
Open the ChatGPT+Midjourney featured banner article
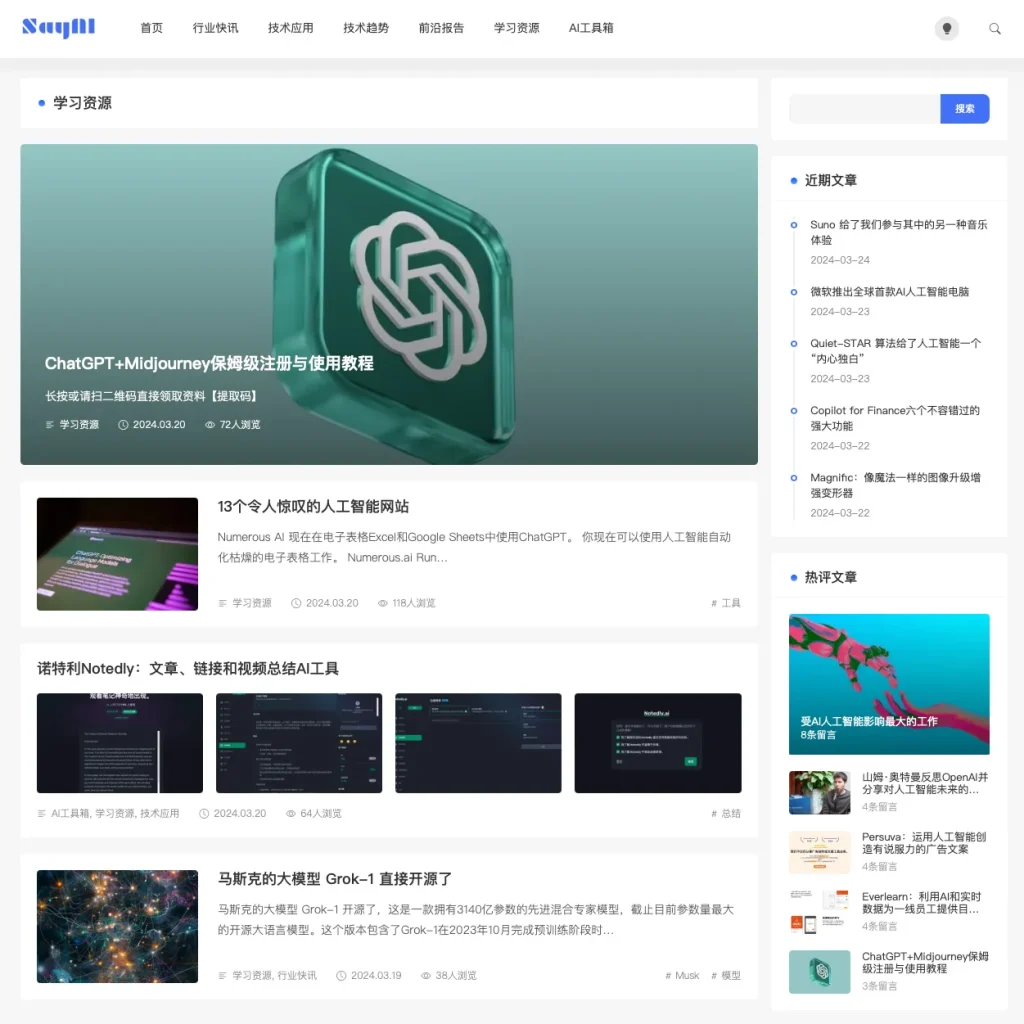[x=388, y=304]
